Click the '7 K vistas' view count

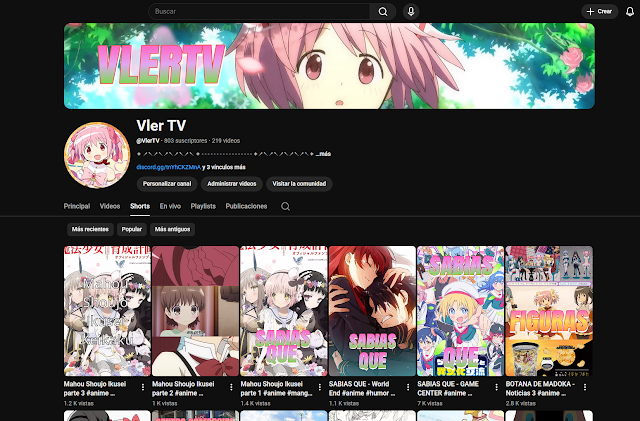(430, 403)
